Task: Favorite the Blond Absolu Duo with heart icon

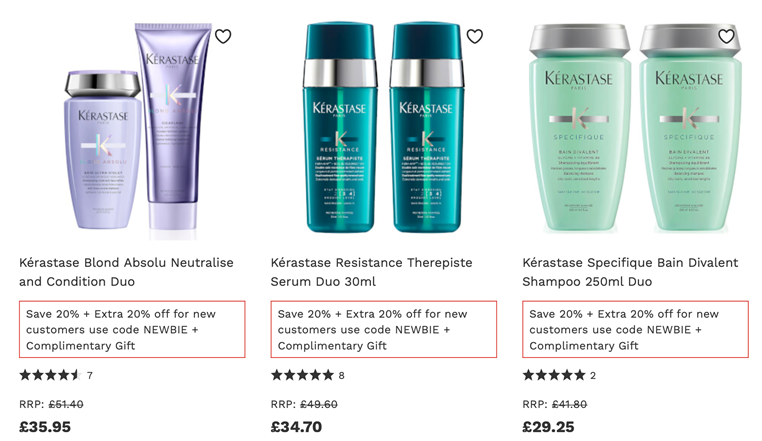Action: [x=223, y=36]
